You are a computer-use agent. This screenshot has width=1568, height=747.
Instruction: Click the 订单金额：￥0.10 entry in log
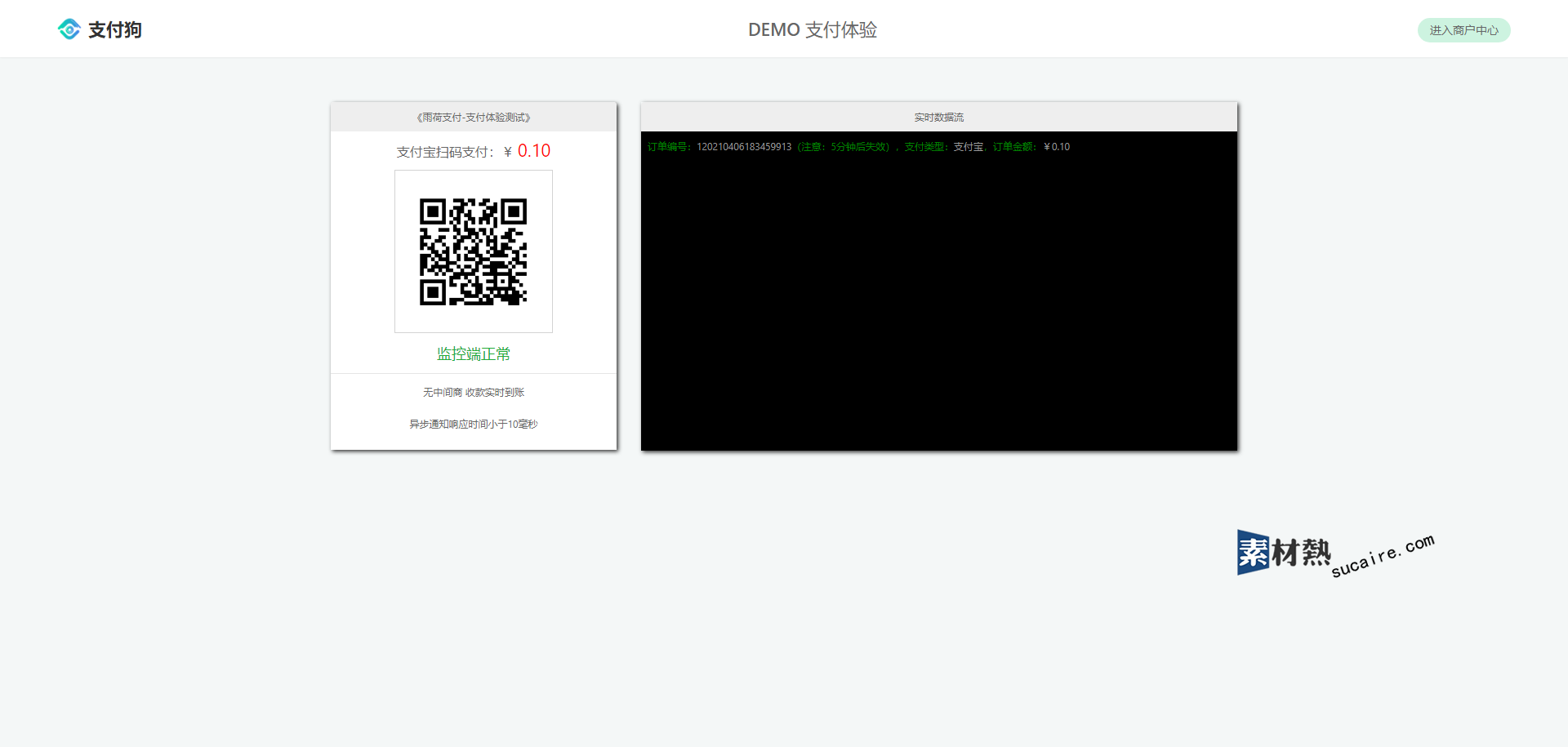tap(1031, 147)
